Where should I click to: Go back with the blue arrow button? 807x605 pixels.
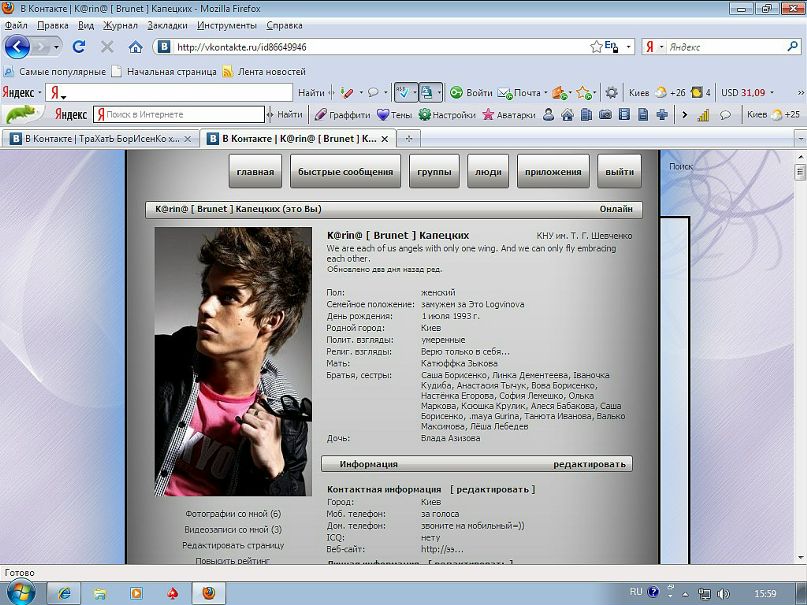tap(16, 47)
